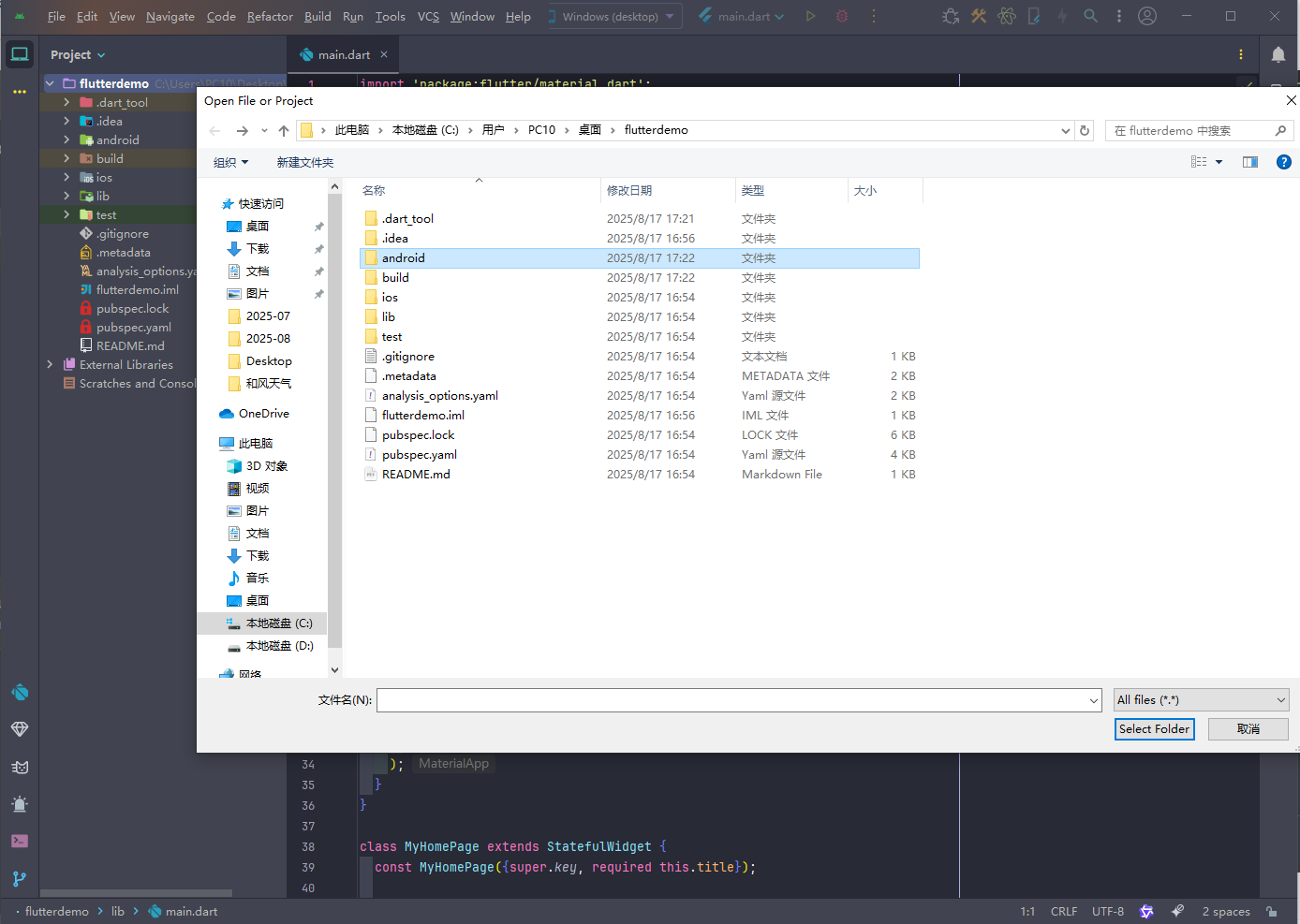Image resolution: width=1300 pixels, height=924 pixels.
Task: Click the Project tool window icon
Action: point(20,54)
